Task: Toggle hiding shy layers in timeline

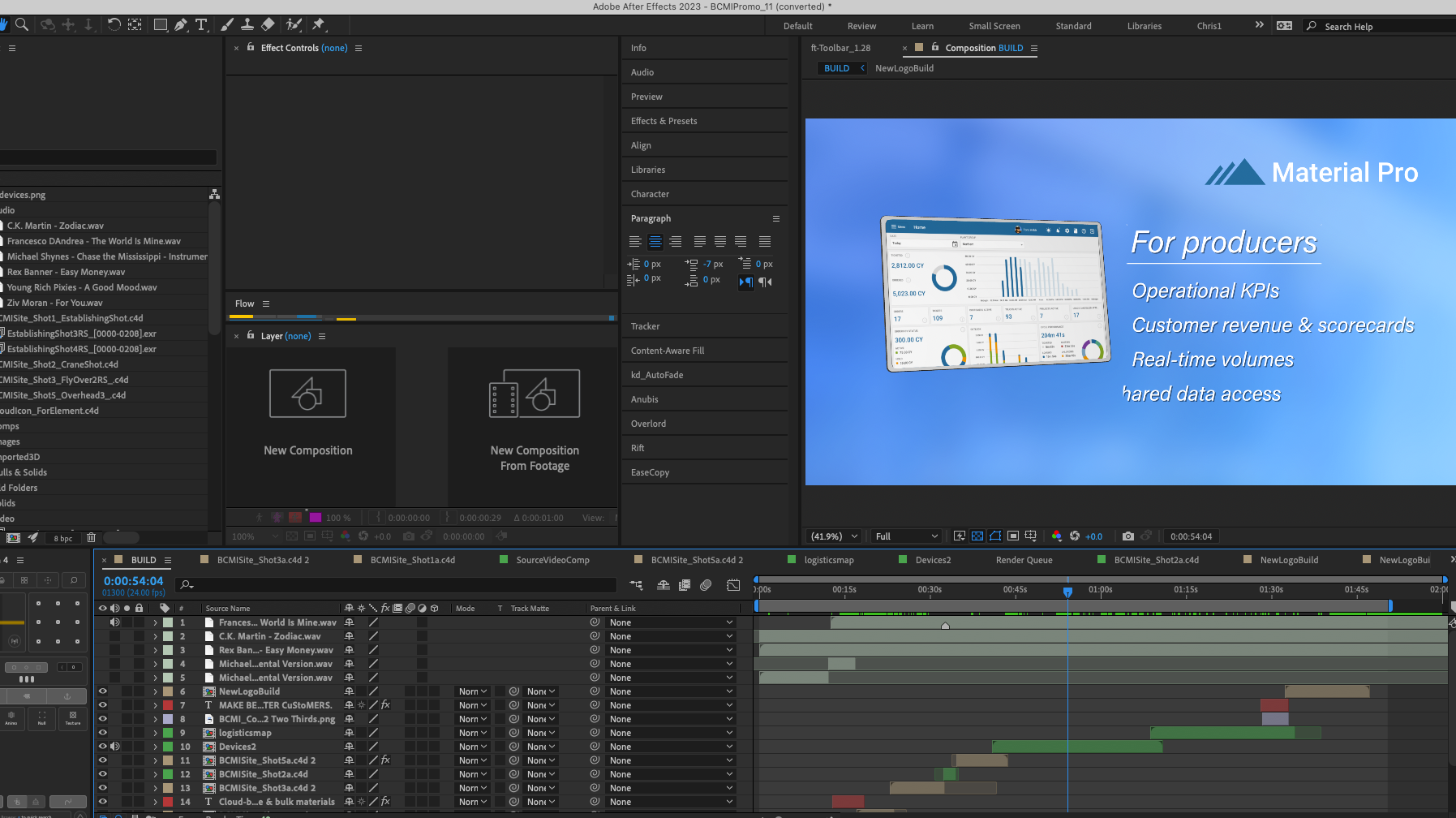Action: coord(664,585)
